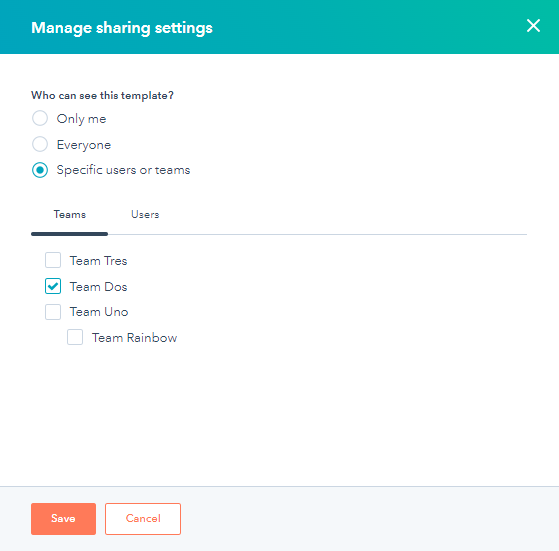Open the Teams tab
The image size is (559, 551).
[70, 215]
